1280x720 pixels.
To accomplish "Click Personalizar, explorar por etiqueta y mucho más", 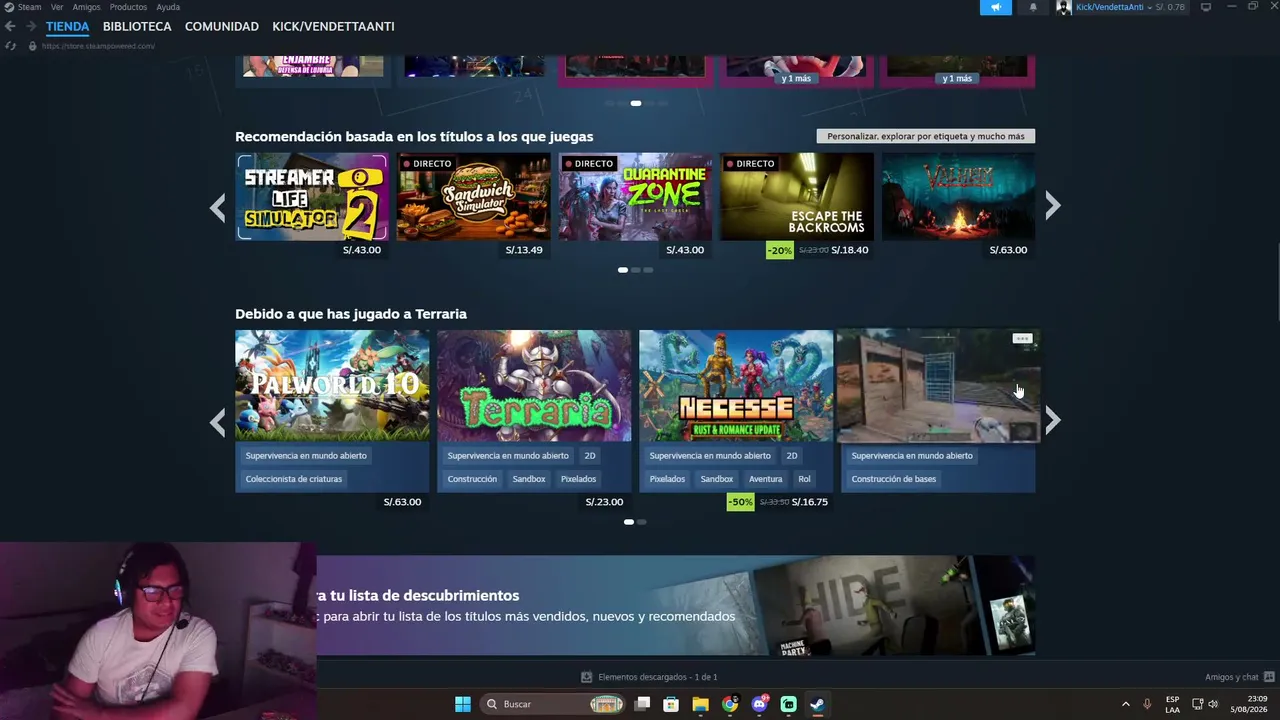I will [x=926, y=136].
